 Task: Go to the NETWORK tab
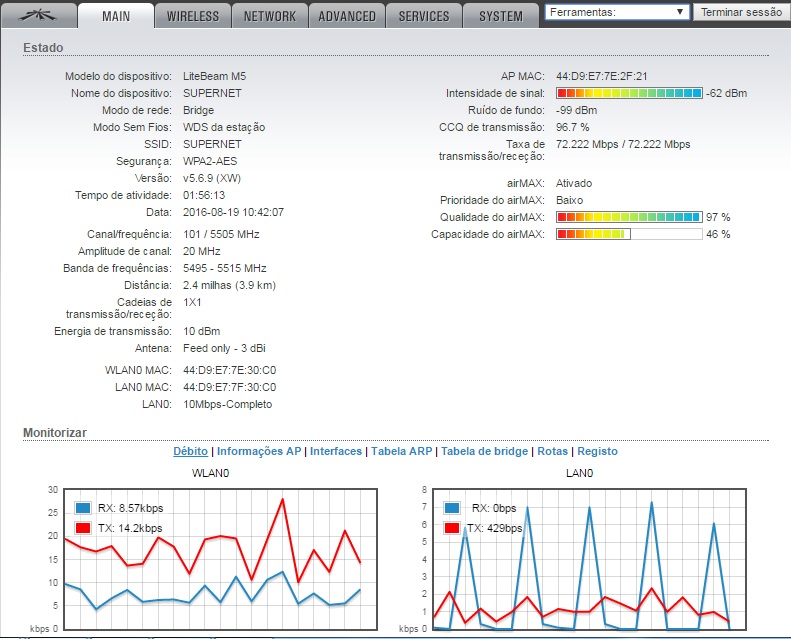(270, 16)
